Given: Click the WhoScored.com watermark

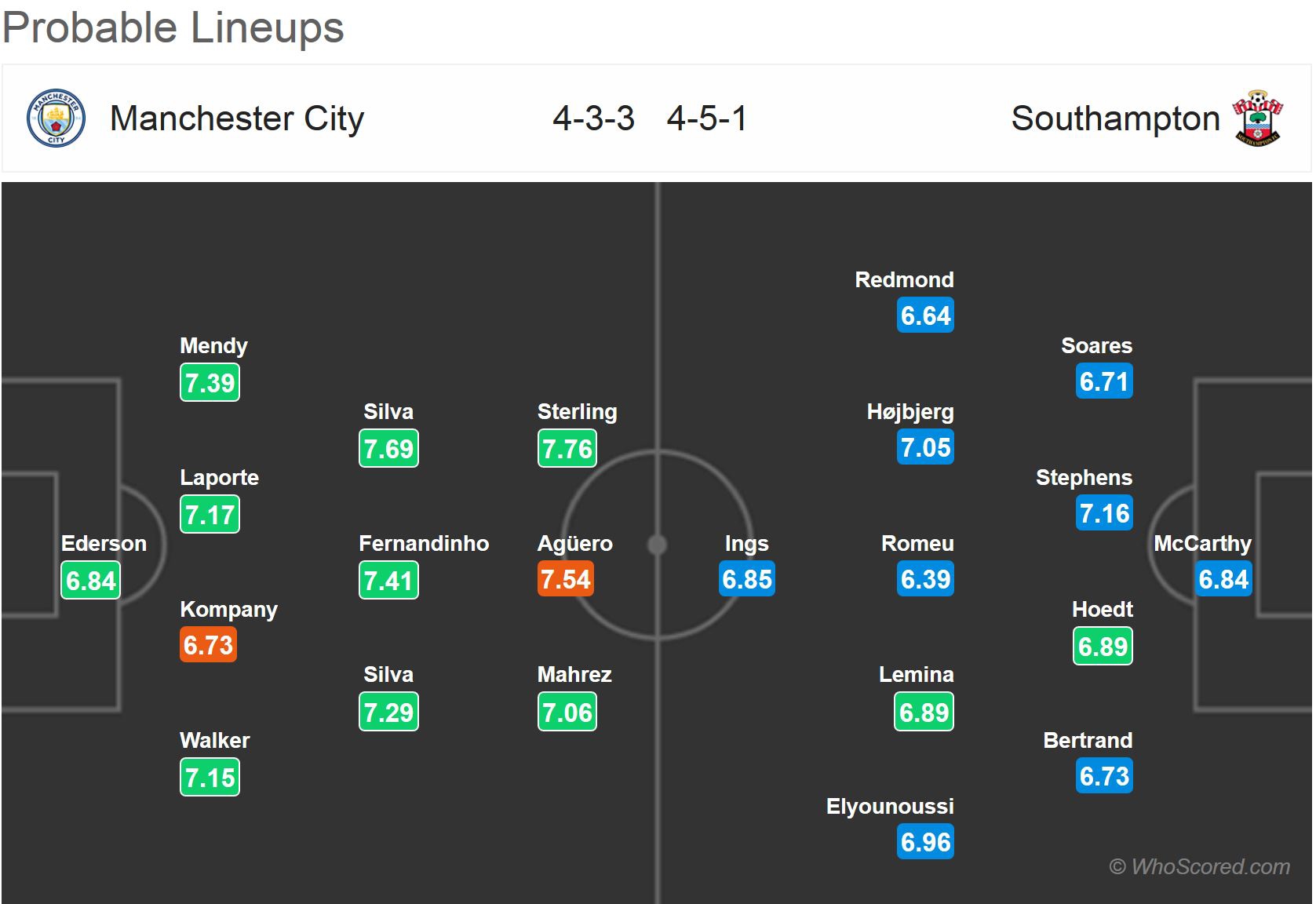Looking at the screenshot, I should pos(1199,866).
